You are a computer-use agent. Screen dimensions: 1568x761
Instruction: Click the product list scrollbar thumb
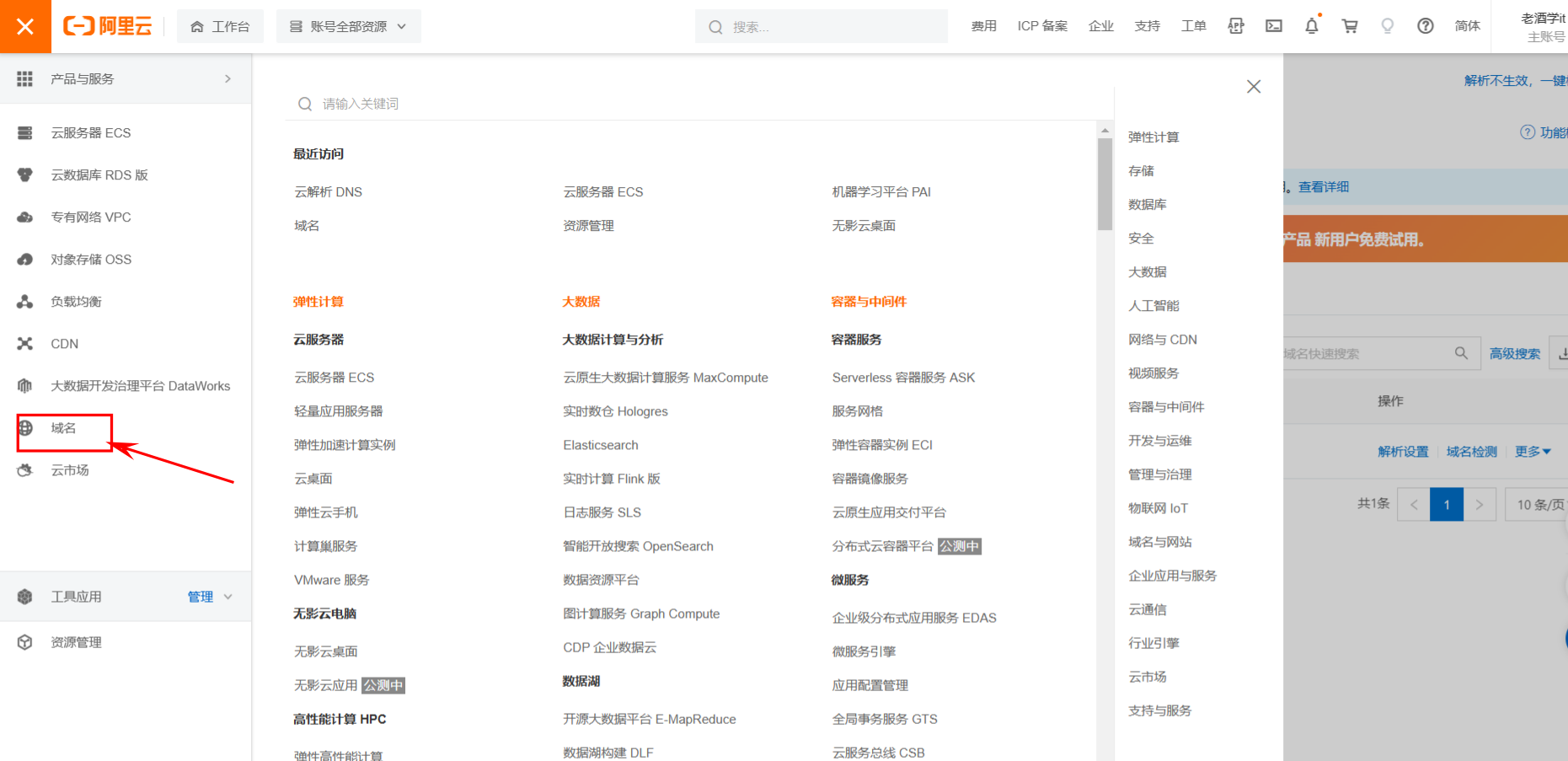coord(1105,184)
